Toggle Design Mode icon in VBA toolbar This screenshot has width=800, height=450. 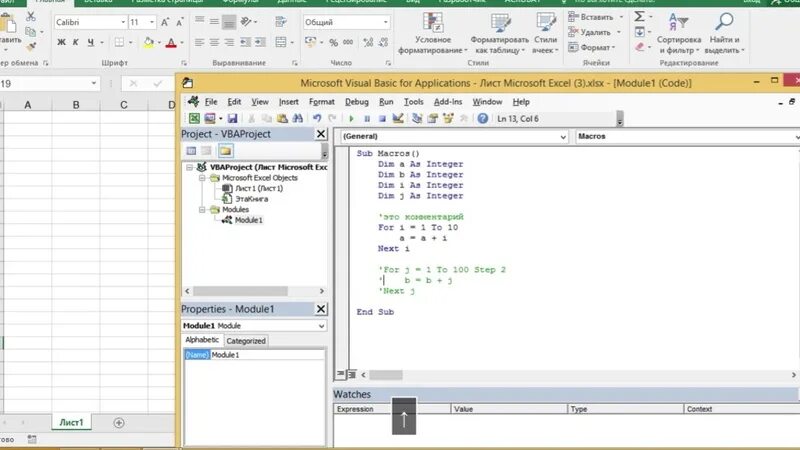click(x=398, y=118)
